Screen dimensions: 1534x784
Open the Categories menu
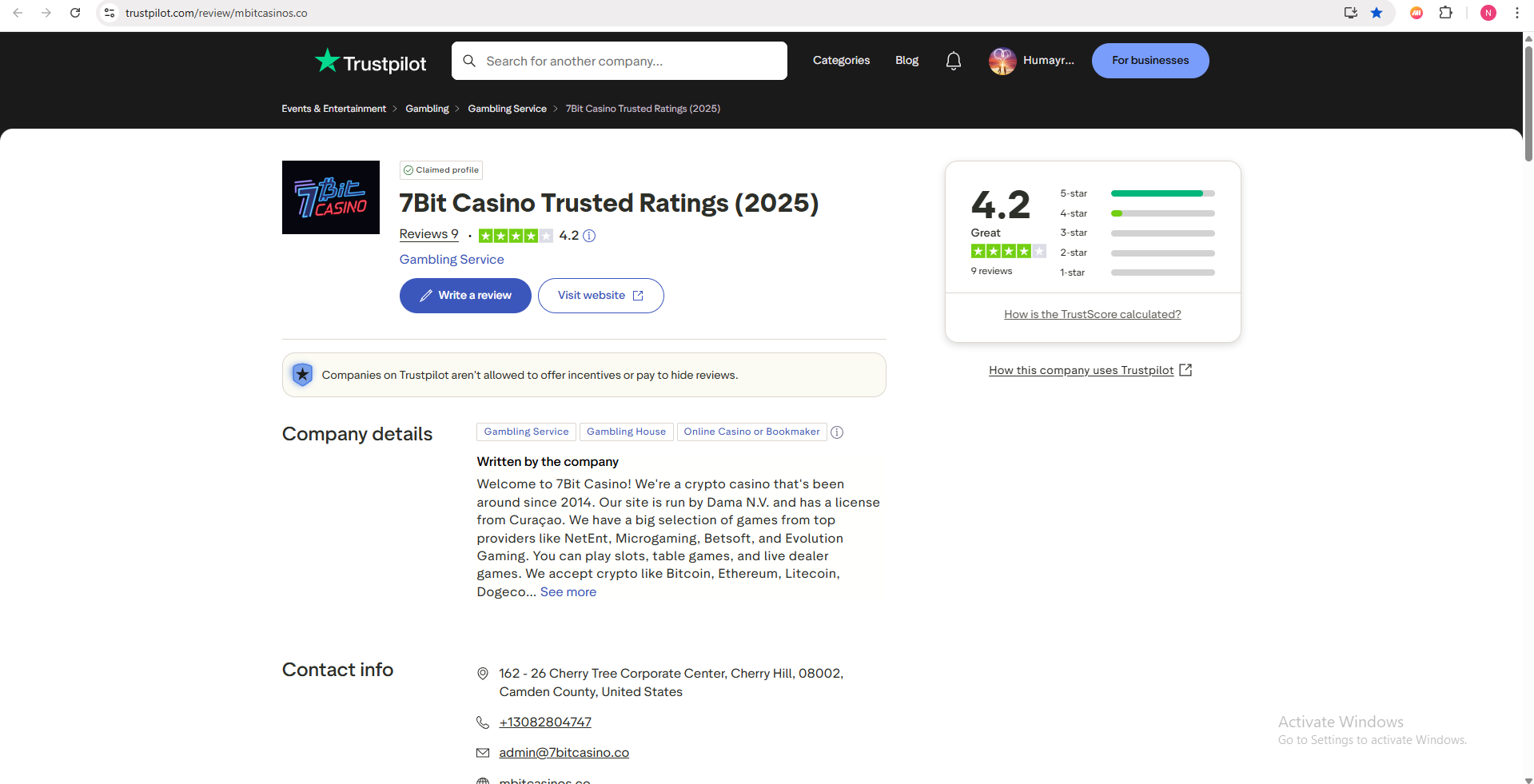(841, 61)
